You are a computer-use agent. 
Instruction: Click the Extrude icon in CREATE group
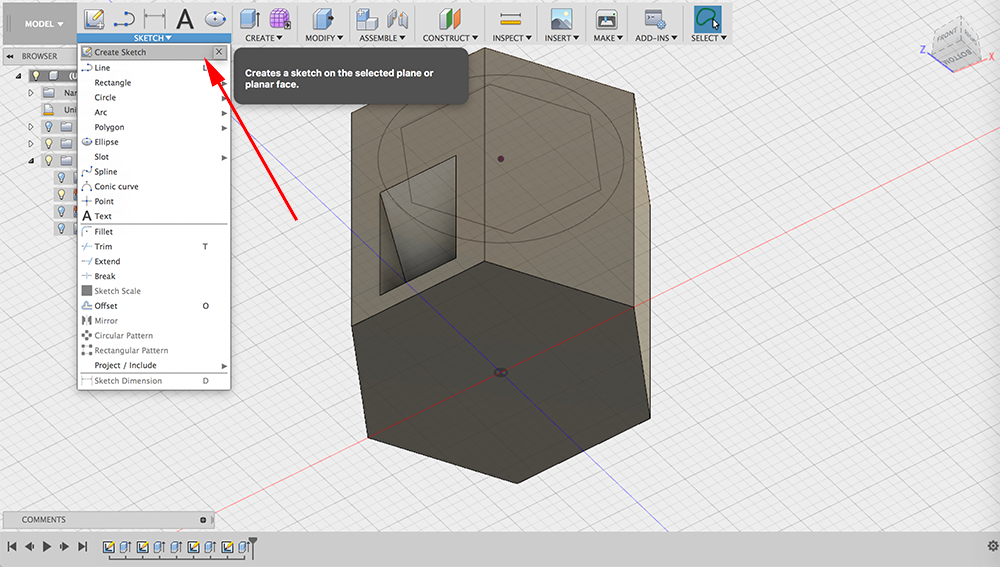[x=250, y=19]
